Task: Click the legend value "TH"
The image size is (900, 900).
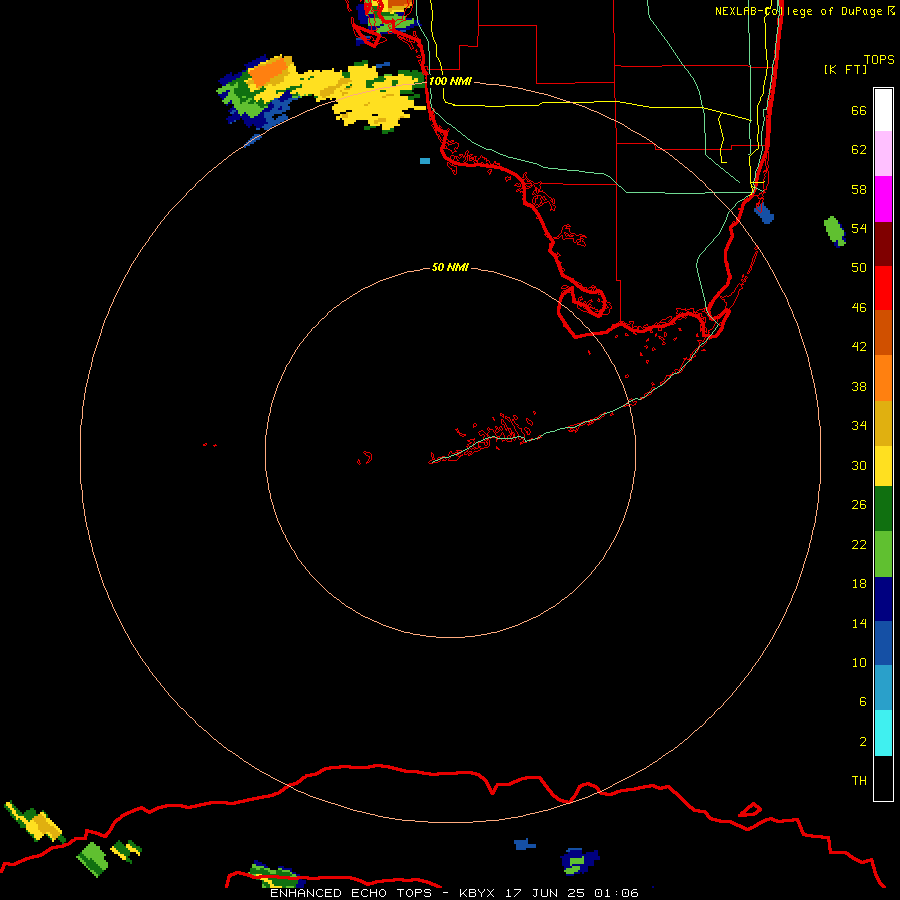Action: tap(859, 781)
